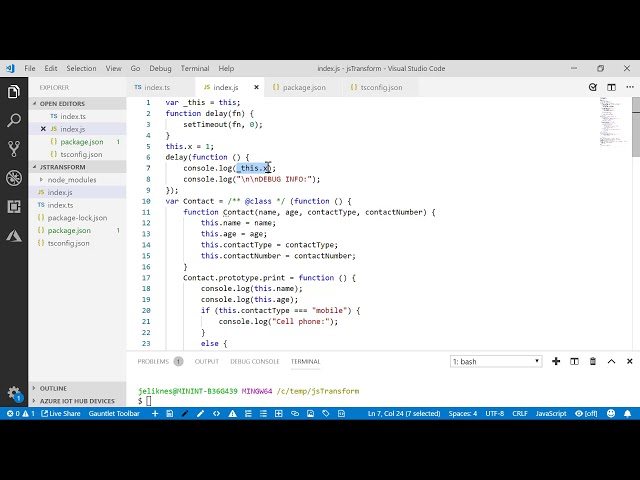The height and width of the screenshot is (480, 640).
Task: Open the Search view in activity bar
Action: coord(13,120)
